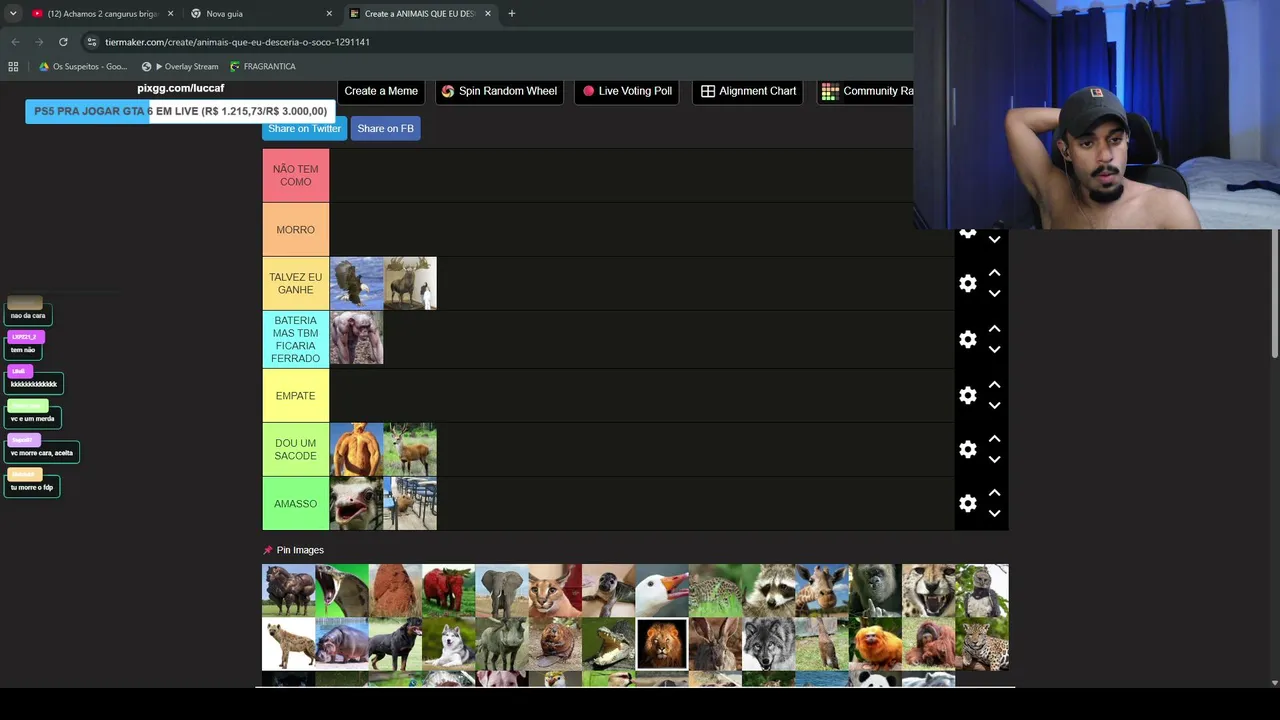Select the DOU UM SACODE tier label

coord(296,450)
